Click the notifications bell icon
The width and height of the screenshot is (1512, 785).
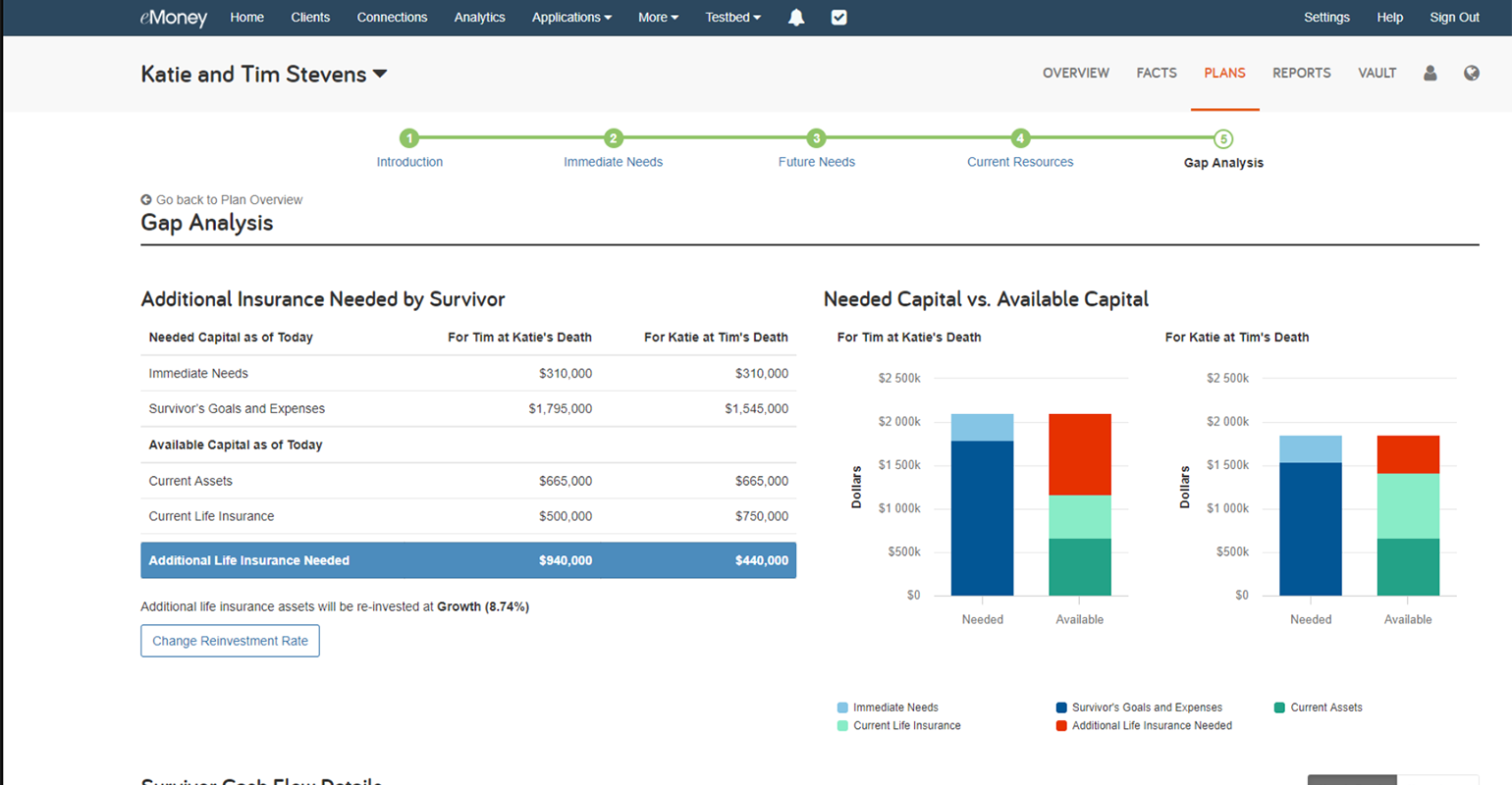796,18
